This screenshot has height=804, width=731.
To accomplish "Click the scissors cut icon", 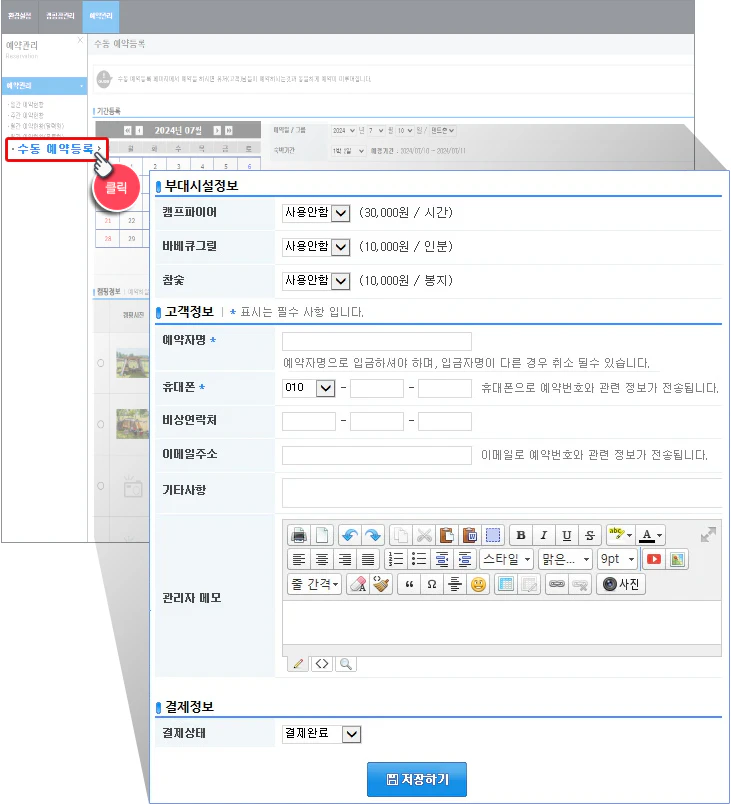I will [424, 535].
